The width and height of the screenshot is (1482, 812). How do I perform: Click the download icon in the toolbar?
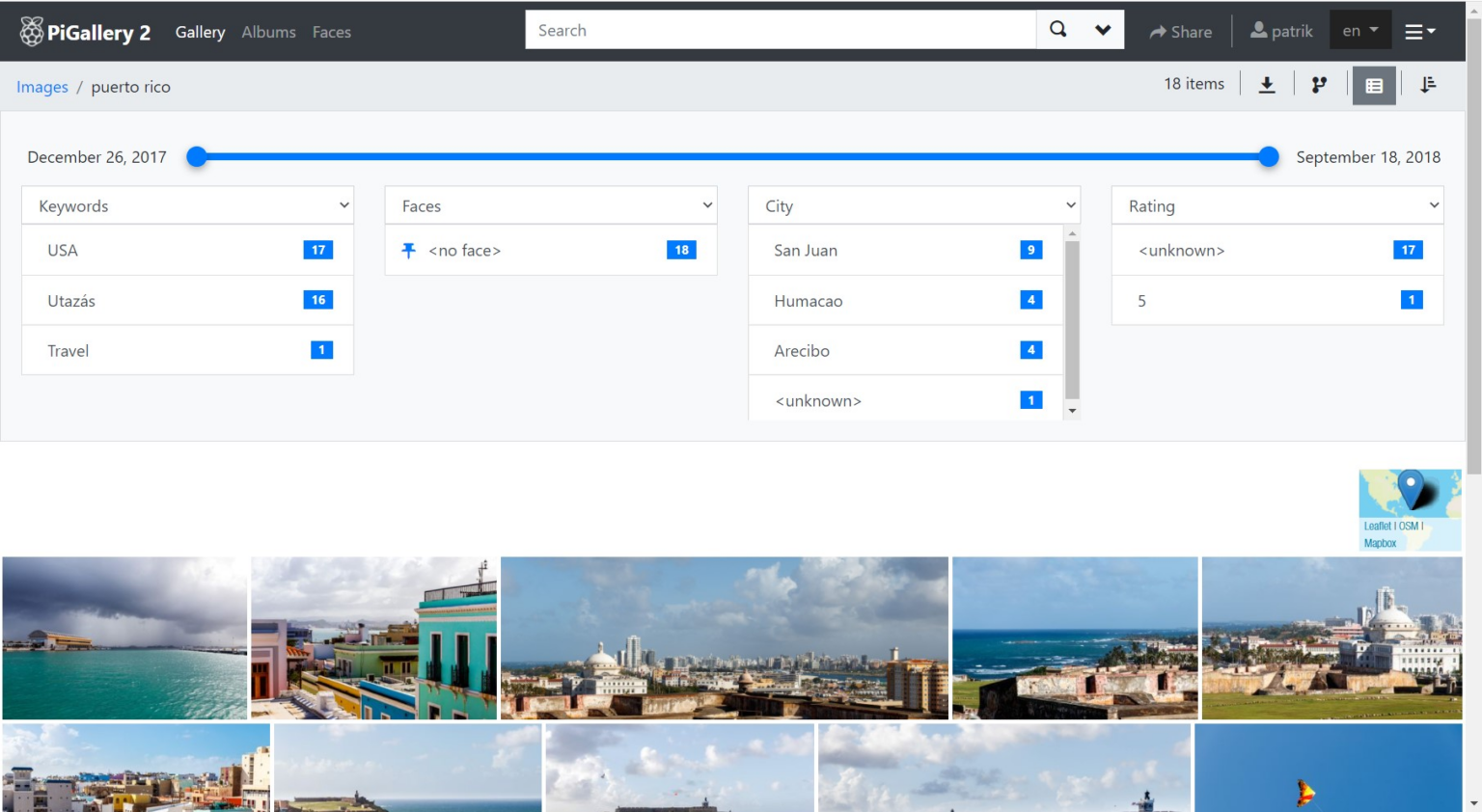click(1266, 84)
